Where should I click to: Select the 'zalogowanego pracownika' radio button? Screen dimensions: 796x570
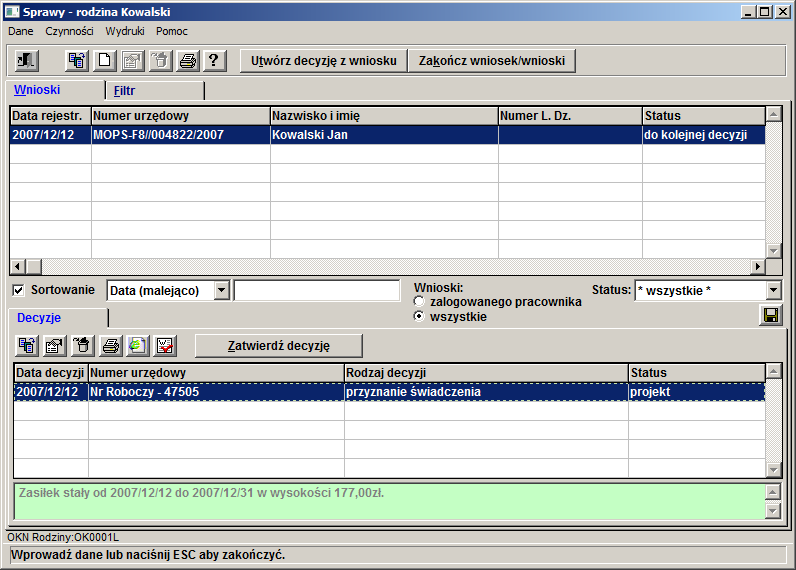click(419, 301)
